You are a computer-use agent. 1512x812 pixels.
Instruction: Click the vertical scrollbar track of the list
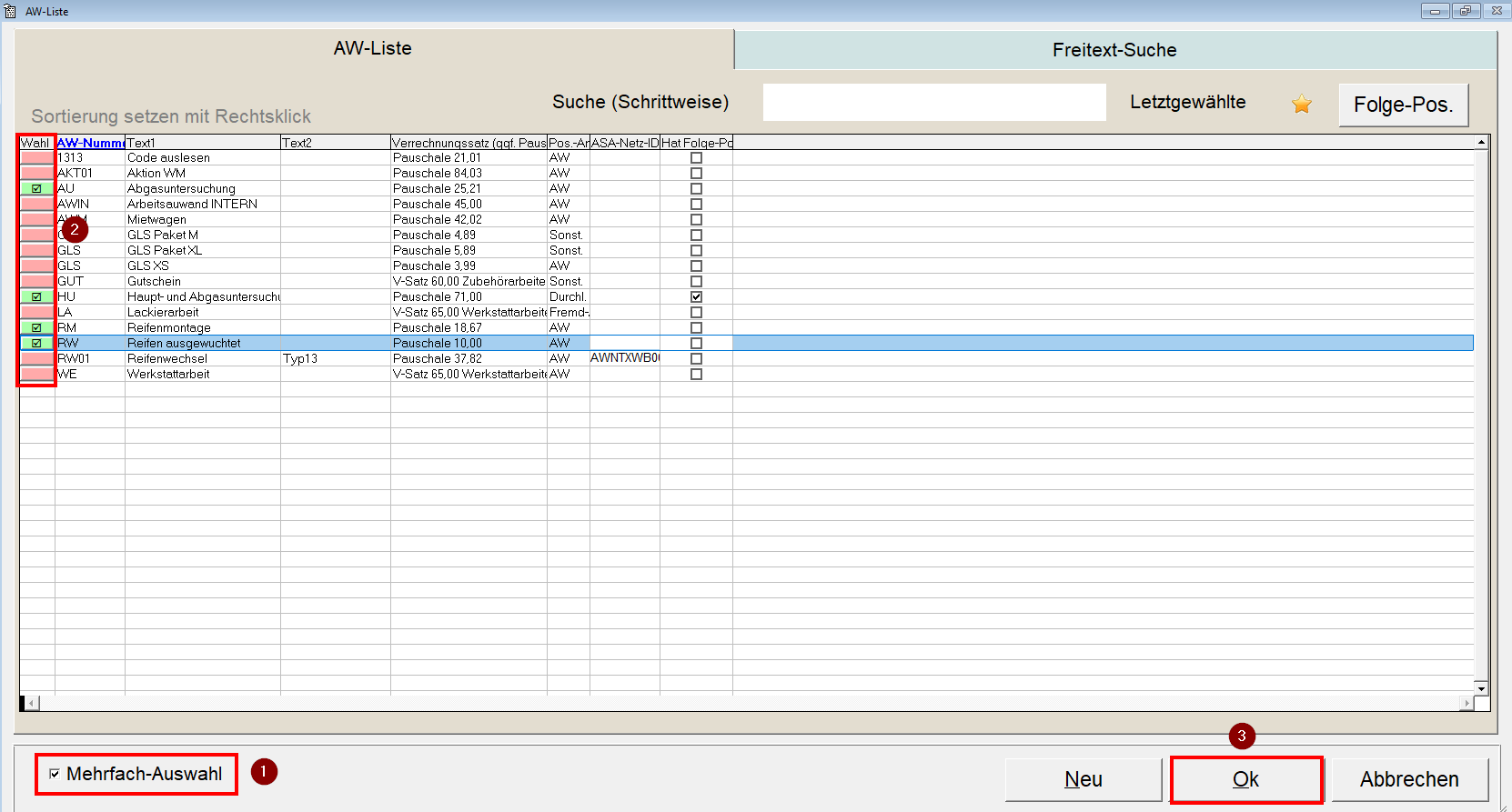[1481, 416]
